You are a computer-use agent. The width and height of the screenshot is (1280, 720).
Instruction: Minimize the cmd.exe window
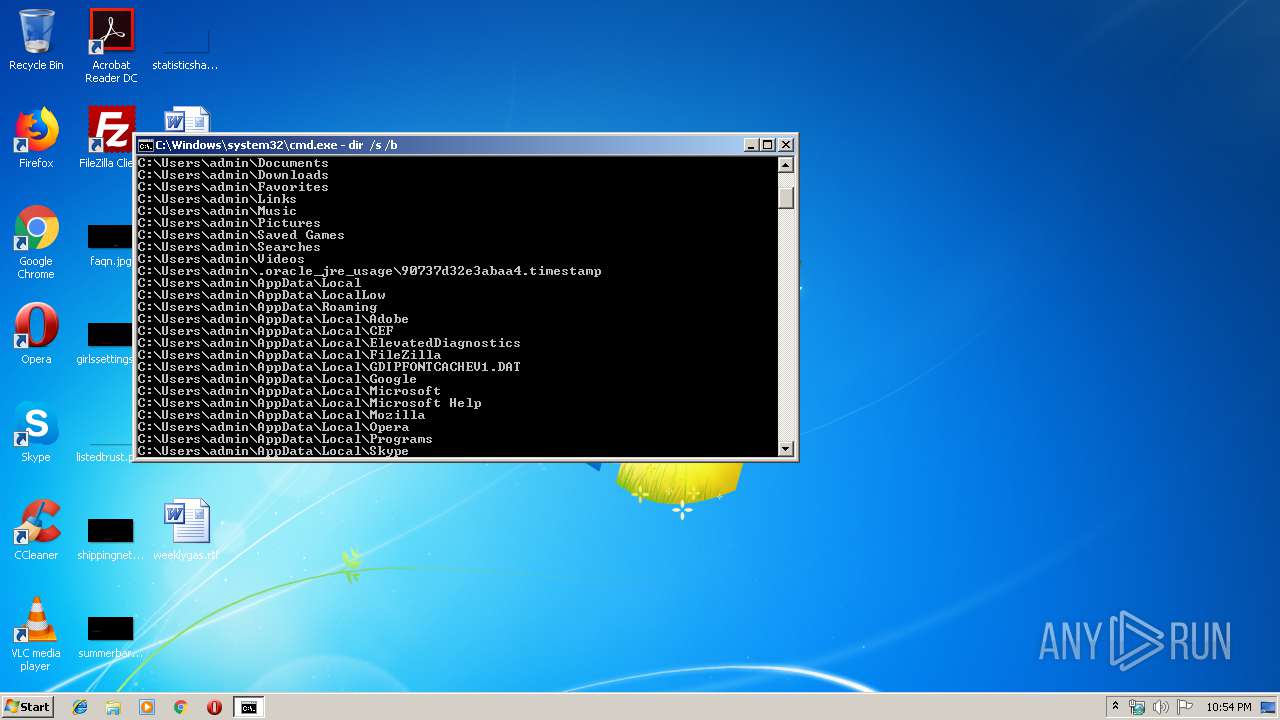pos(751,145)
